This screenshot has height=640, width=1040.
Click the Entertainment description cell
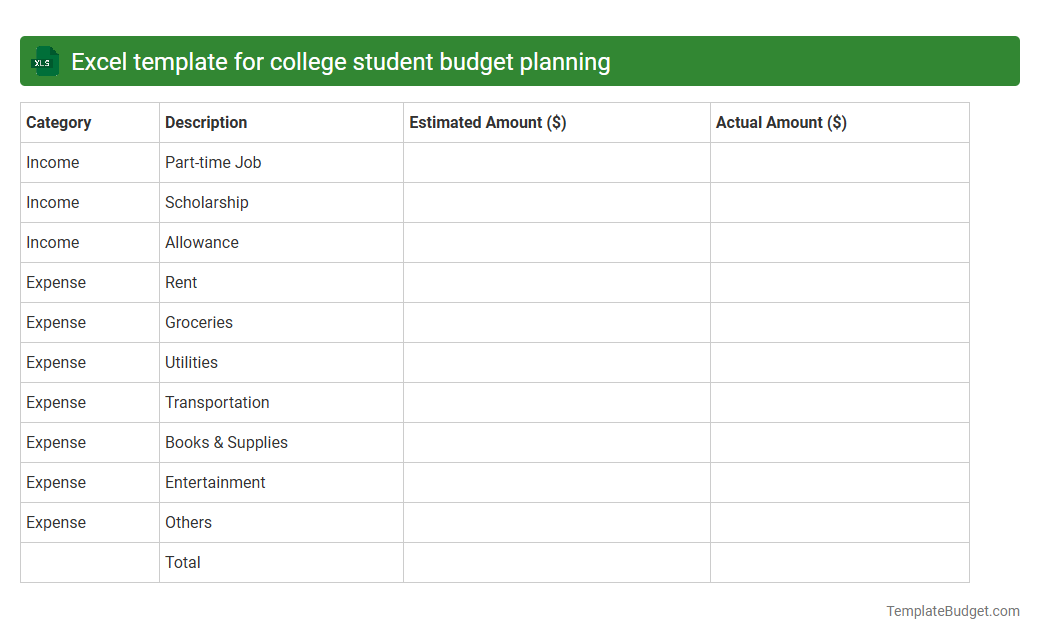tap(215, 482)
